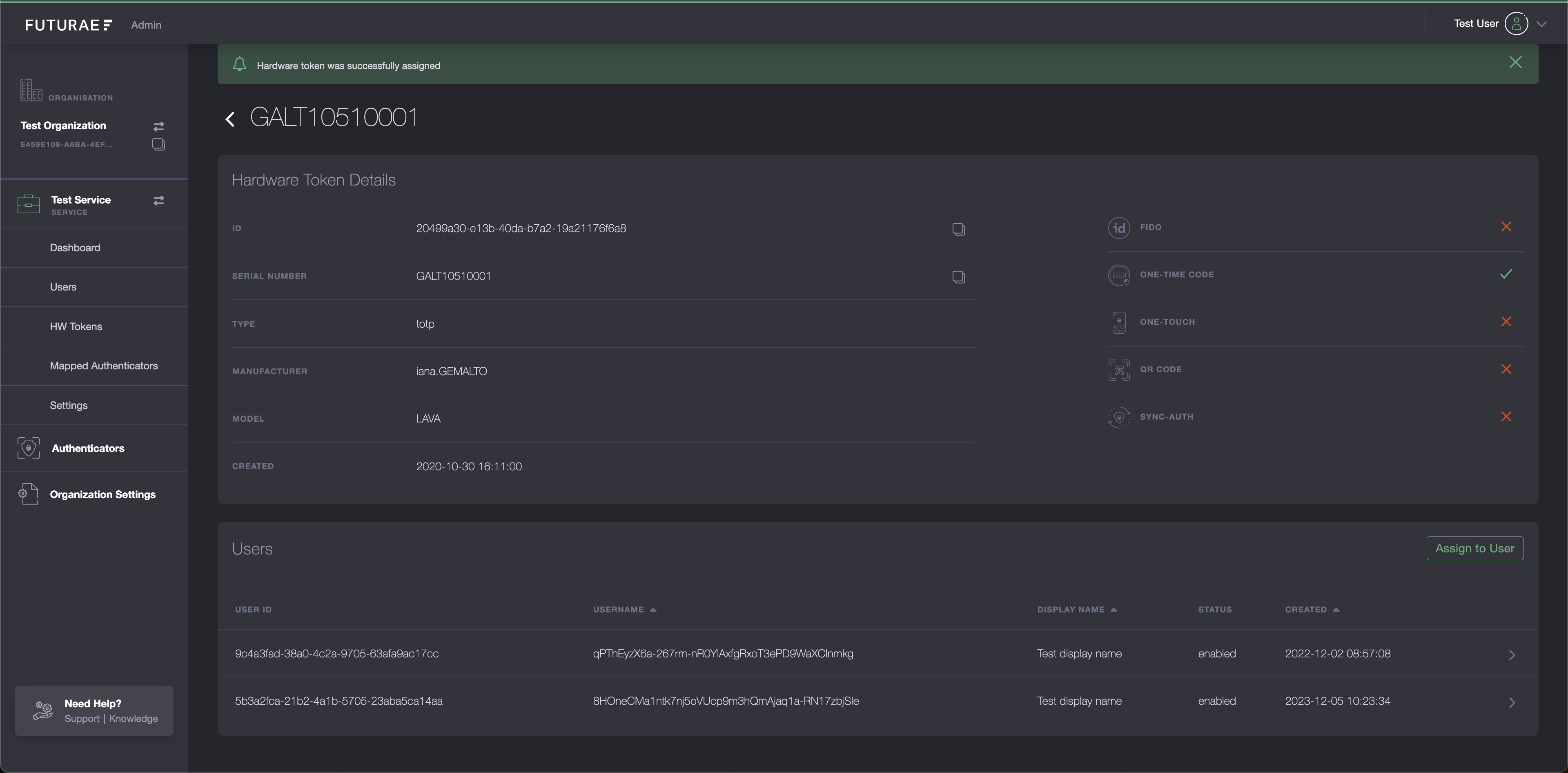The image size is (1568, 773).
Task: Click the One-Time Code green checkmark
Action: click(x=1506, y=274)
